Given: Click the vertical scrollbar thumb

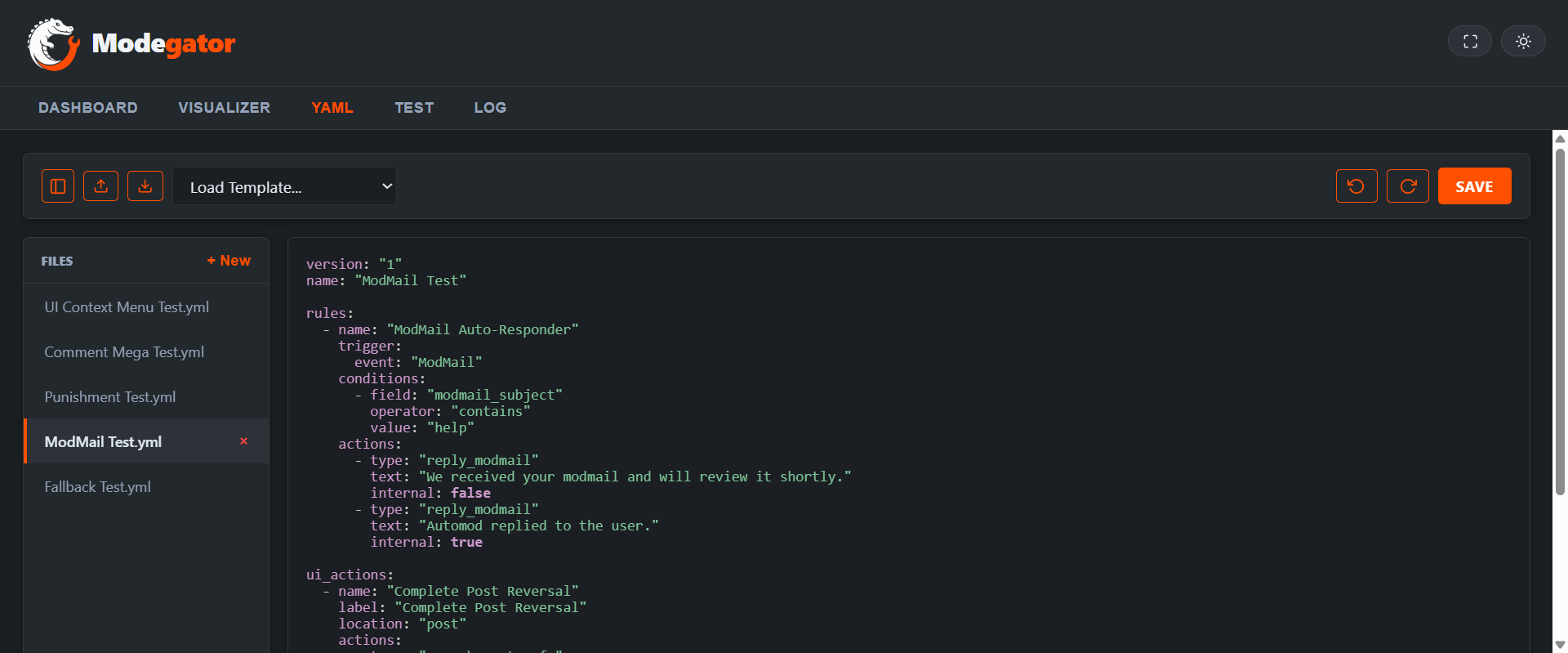Looking at the screenshot, I should coord(1560,321).
